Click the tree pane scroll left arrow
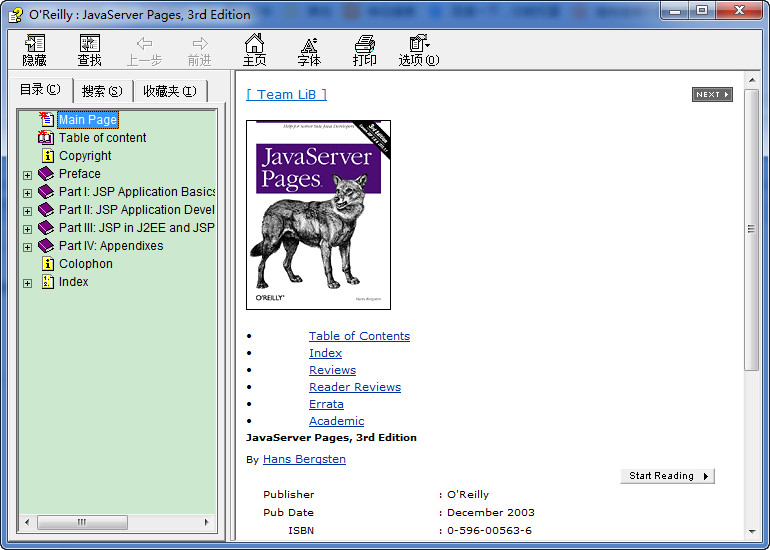 28,522
